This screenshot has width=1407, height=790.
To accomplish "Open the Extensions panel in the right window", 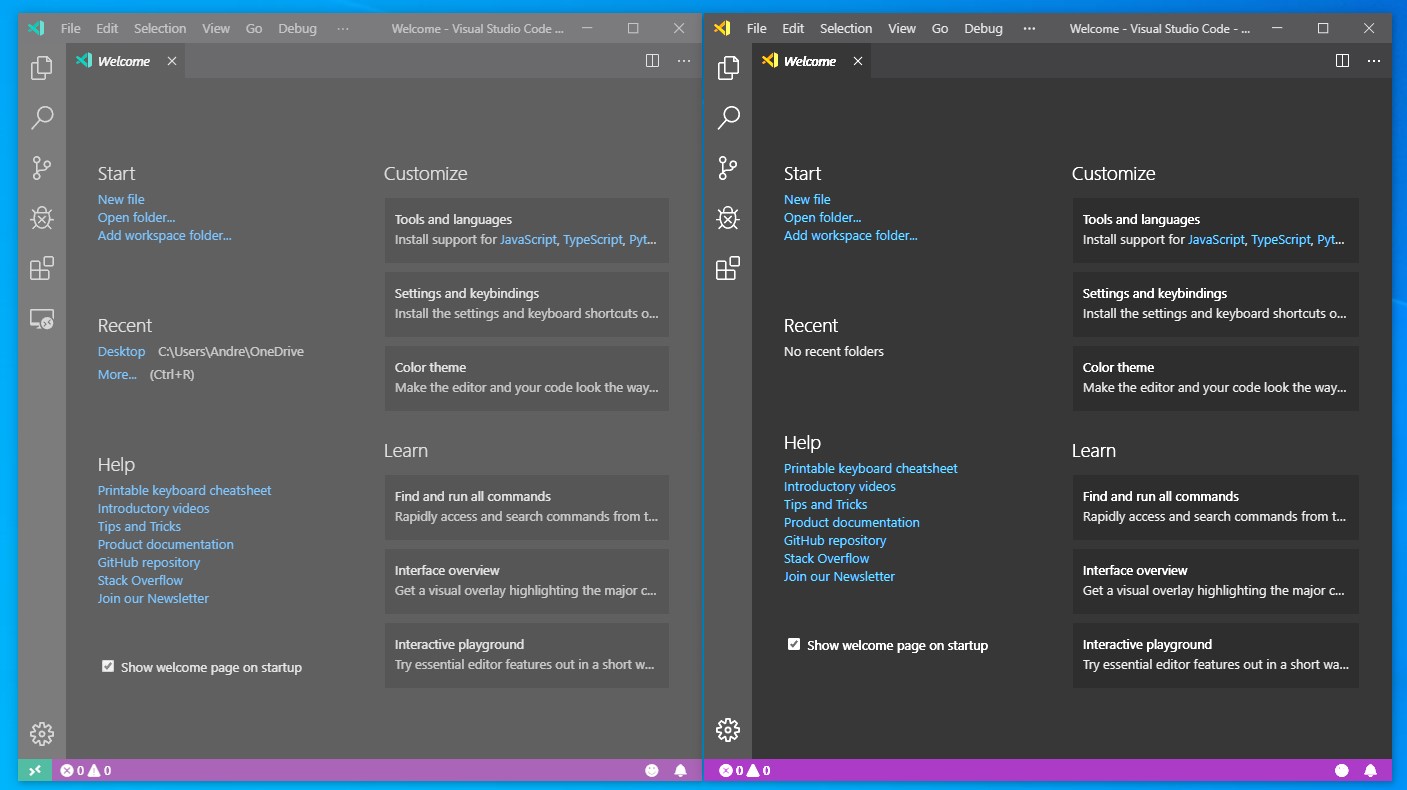I will pos(728,268).
